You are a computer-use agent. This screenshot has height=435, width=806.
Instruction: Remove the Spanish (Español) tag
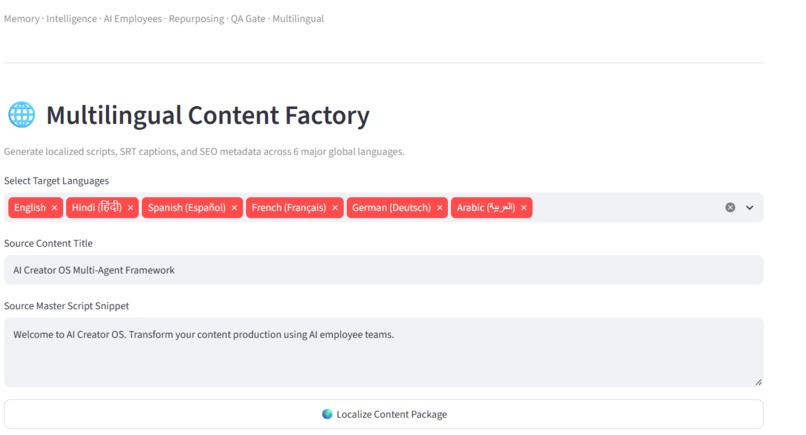pyautogui.click(x=234, y=208)
